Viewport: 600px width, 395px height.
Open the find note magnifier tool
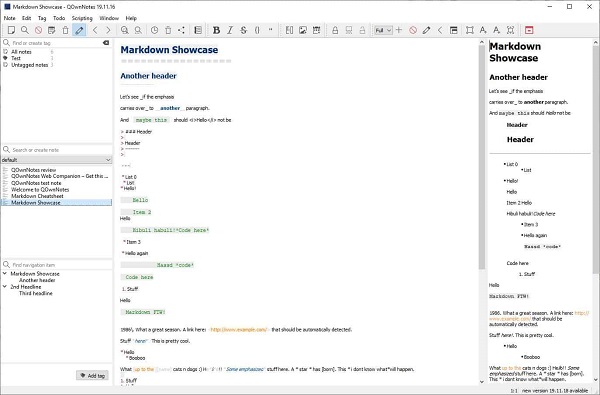[25, 30]
